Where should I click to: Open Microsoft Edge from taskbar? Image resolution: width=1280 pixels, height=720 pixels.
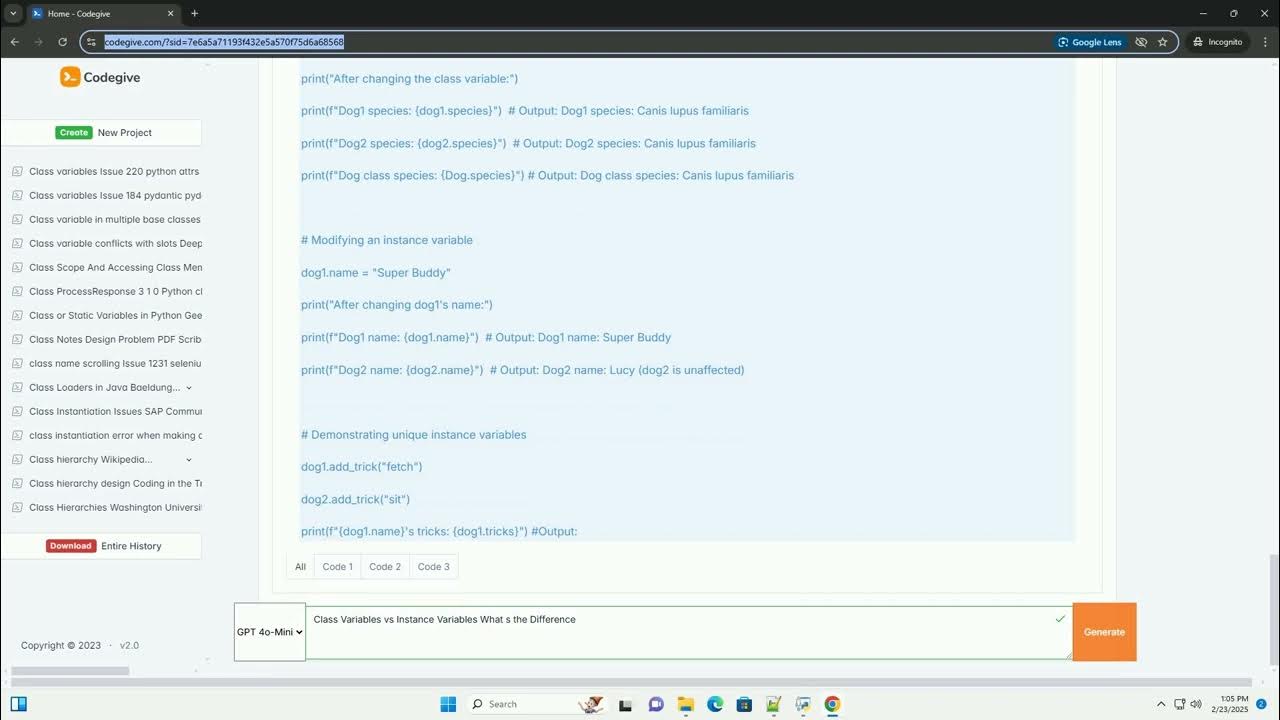click(715, 704)
